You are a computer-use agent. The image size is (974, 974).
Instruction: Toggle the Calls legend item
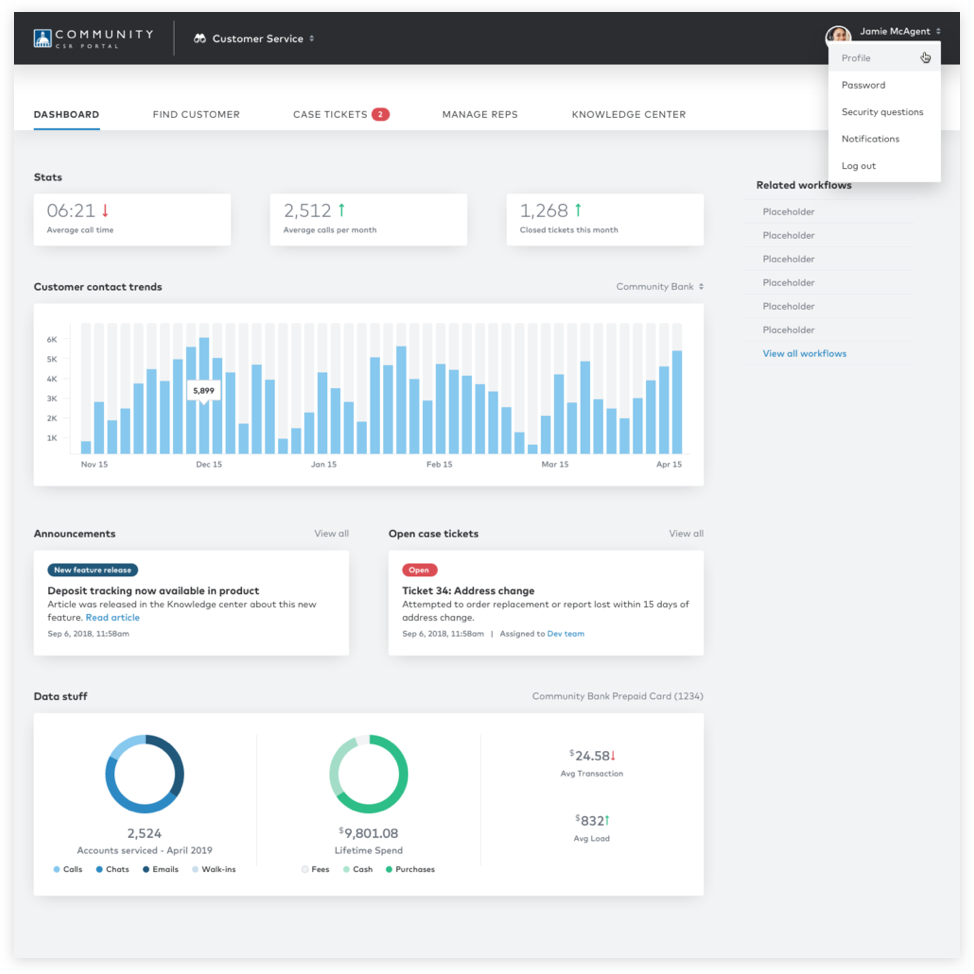[67, 869]
